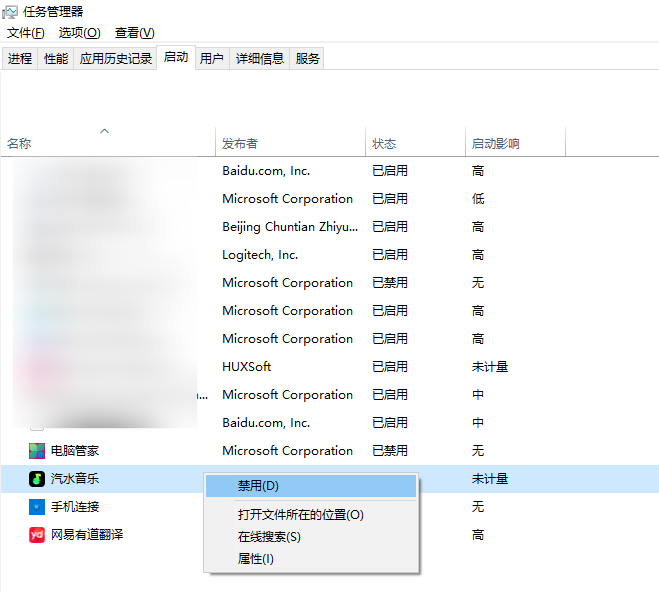Click the HUXSoft publisher cell
This screenshot has height=592, width=659.
click(x=247, y=367)
